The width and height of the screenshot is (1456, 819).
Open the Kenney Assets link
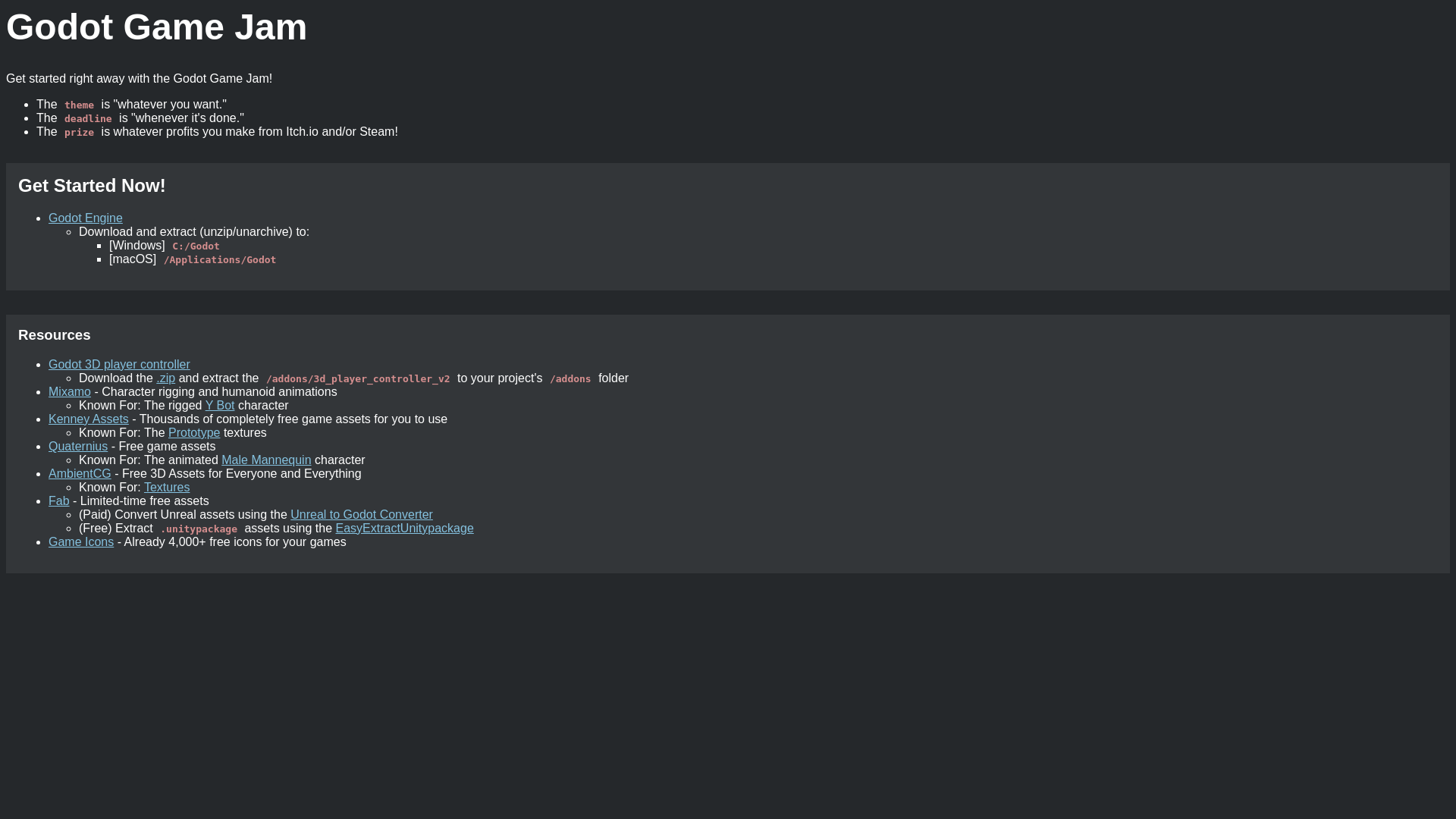89,419
